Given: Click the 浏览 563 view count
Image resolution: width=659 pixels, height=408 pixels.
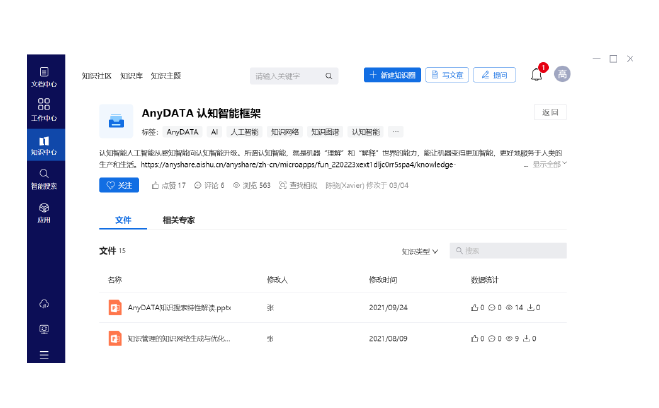Looking at the screenshot, I should pos(252,185).
